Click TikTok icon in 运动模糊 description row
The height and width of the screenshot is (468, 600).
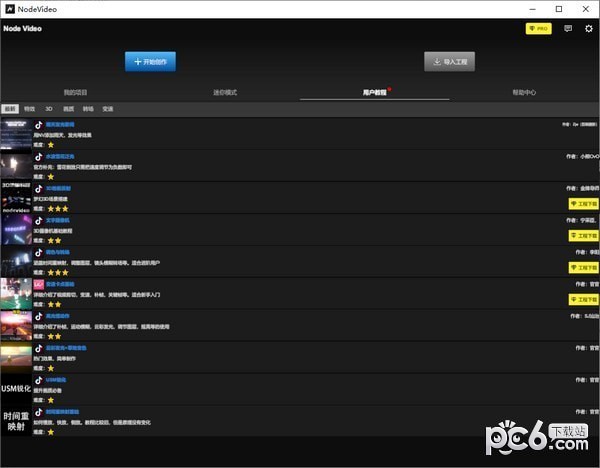[39, 316]
